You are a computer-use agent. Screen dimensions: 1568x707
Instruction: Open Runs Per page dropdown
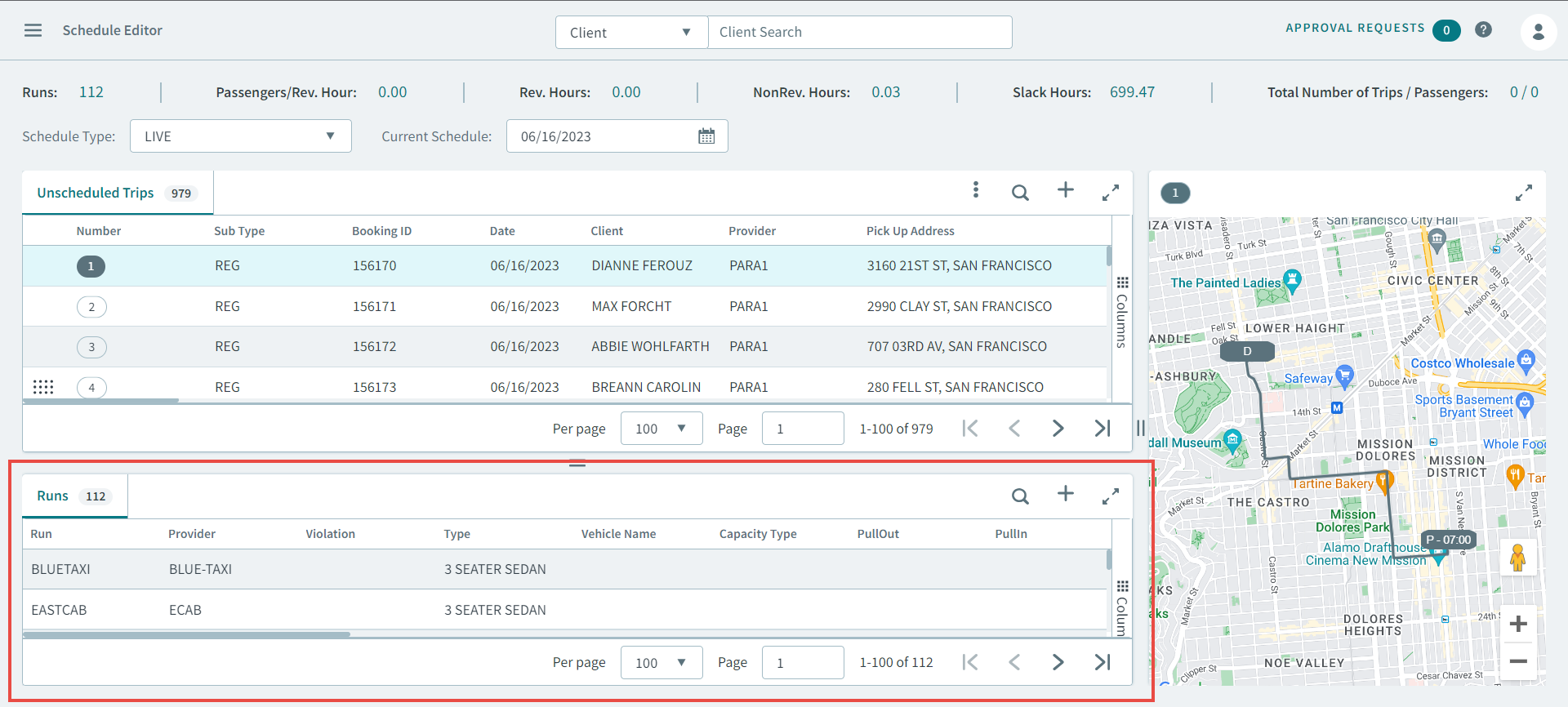click(x=661, y=662)
